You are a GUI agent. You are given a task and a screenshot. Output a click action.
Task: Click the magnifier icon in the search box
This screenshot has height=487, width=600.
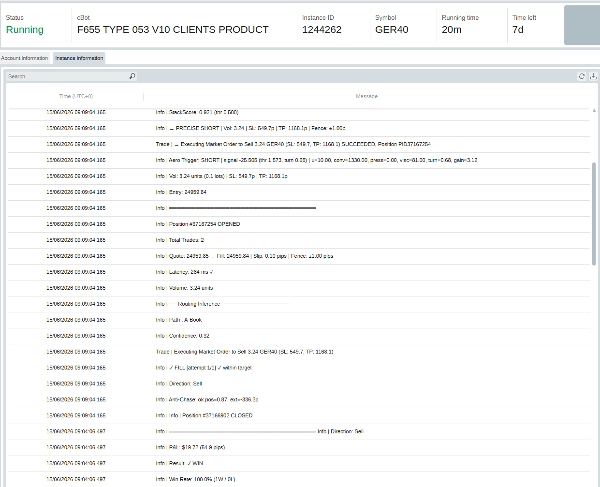[132, 76]
